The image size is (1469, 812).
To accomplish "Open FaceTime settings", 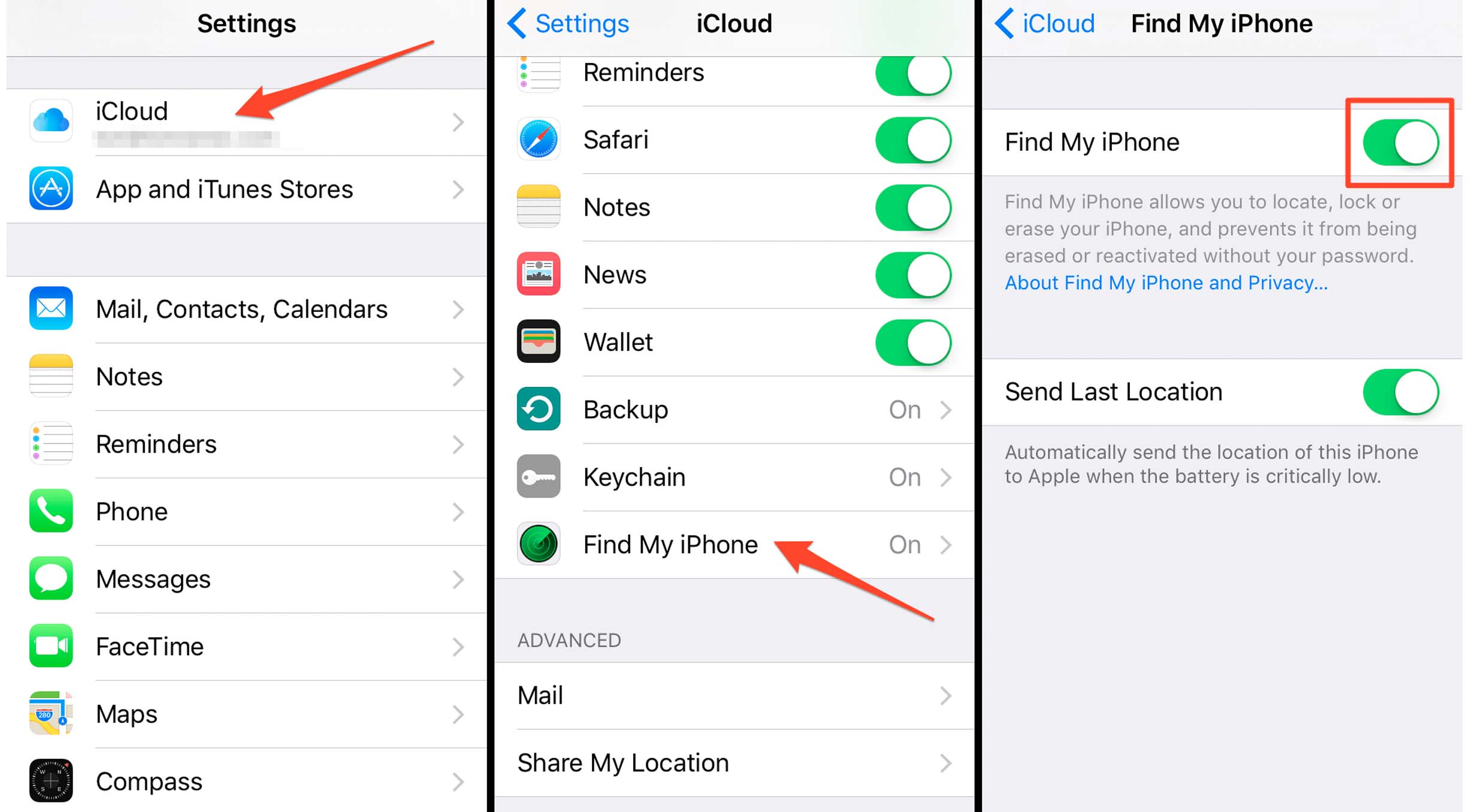I will coord(244,645).
